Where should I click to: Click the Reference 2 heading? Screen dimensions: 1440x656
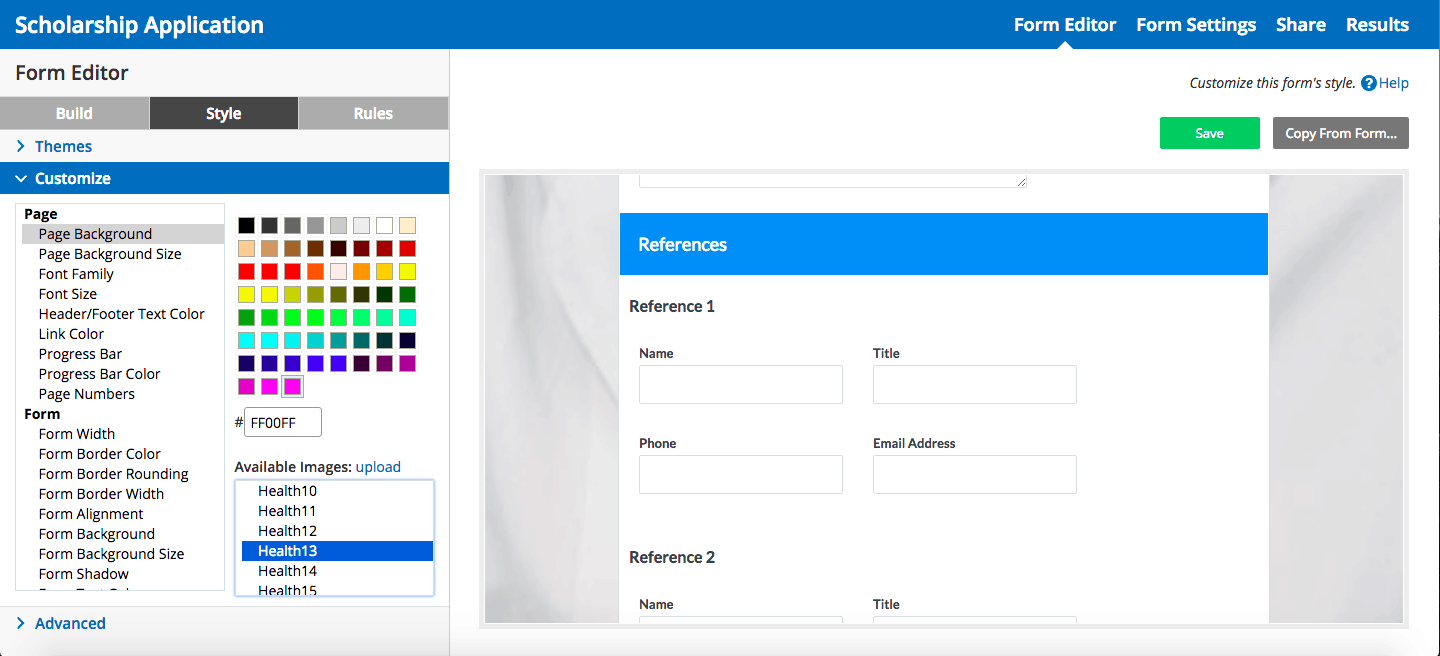click(672, 557)
